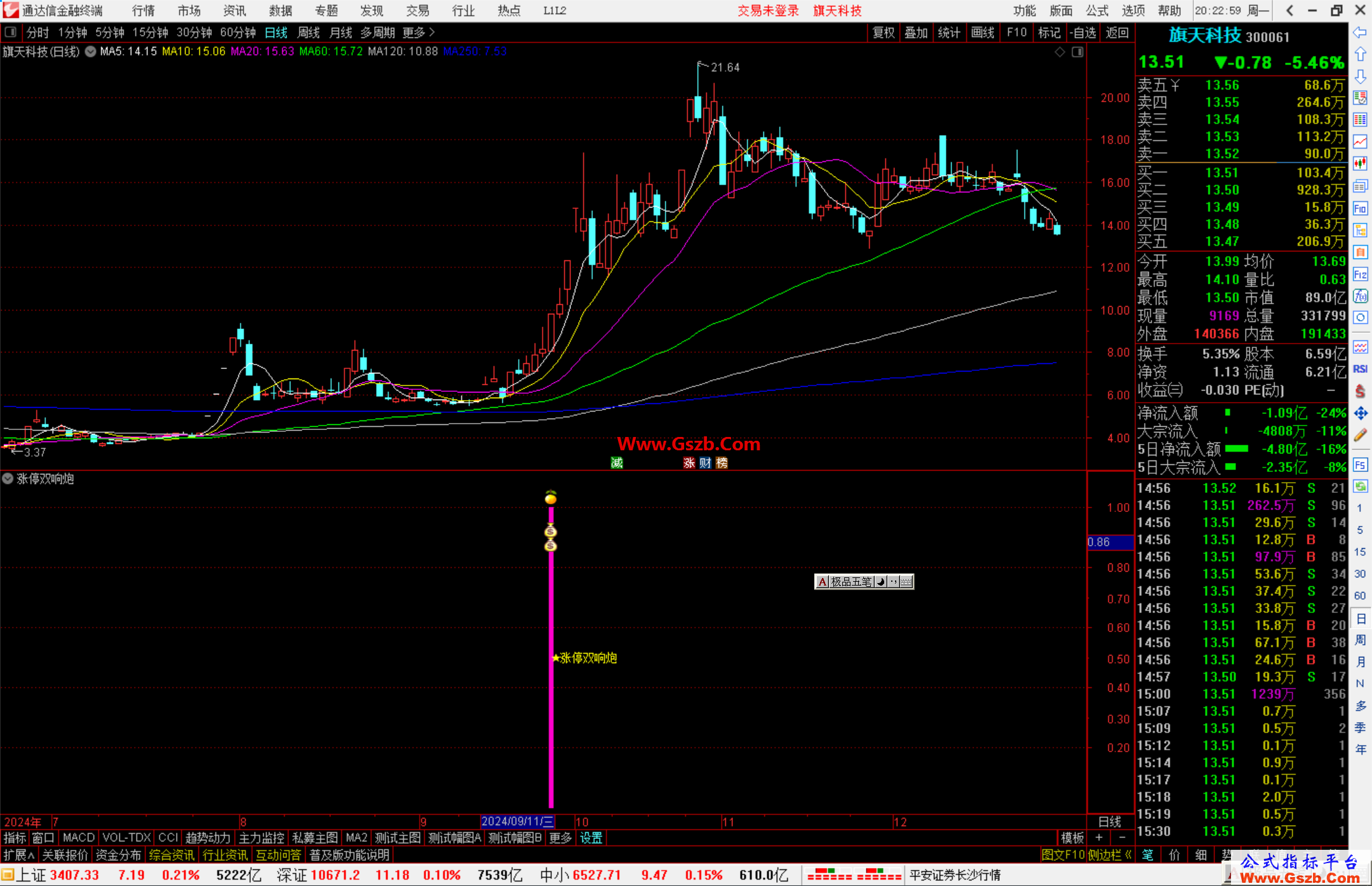1372x886 pixels.
Task: Switch to the 15分钟 tab
Action: click(x=151, y=32)
